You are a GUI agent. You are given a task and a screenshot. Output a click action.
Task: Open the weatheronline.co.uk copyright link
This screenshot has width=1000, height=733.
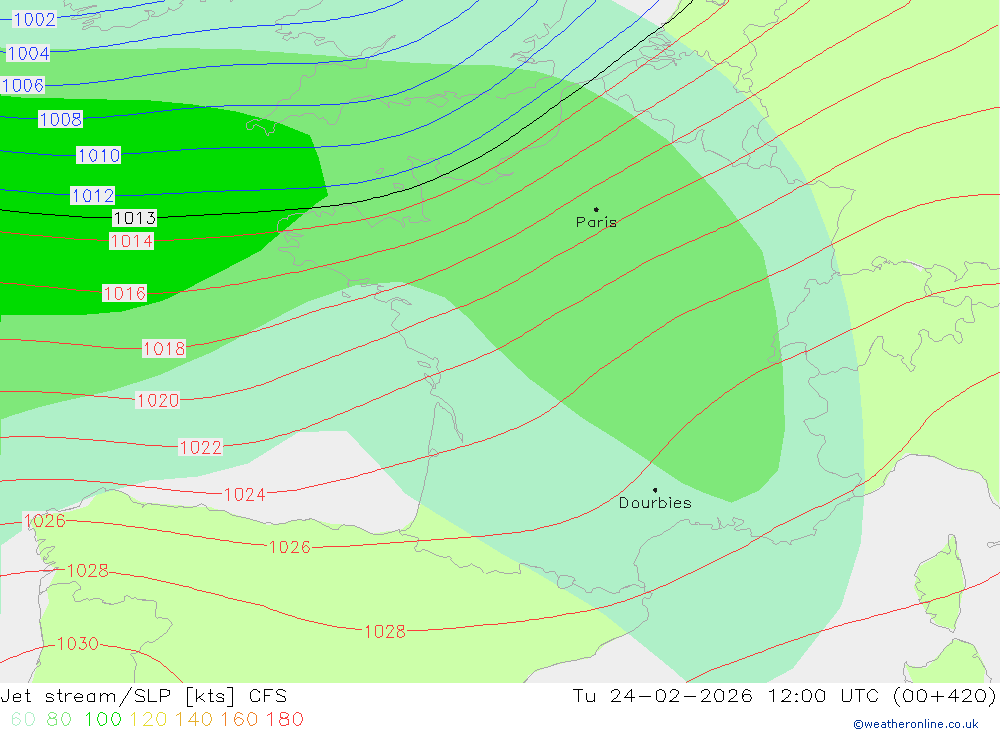(x=916, y=724)
